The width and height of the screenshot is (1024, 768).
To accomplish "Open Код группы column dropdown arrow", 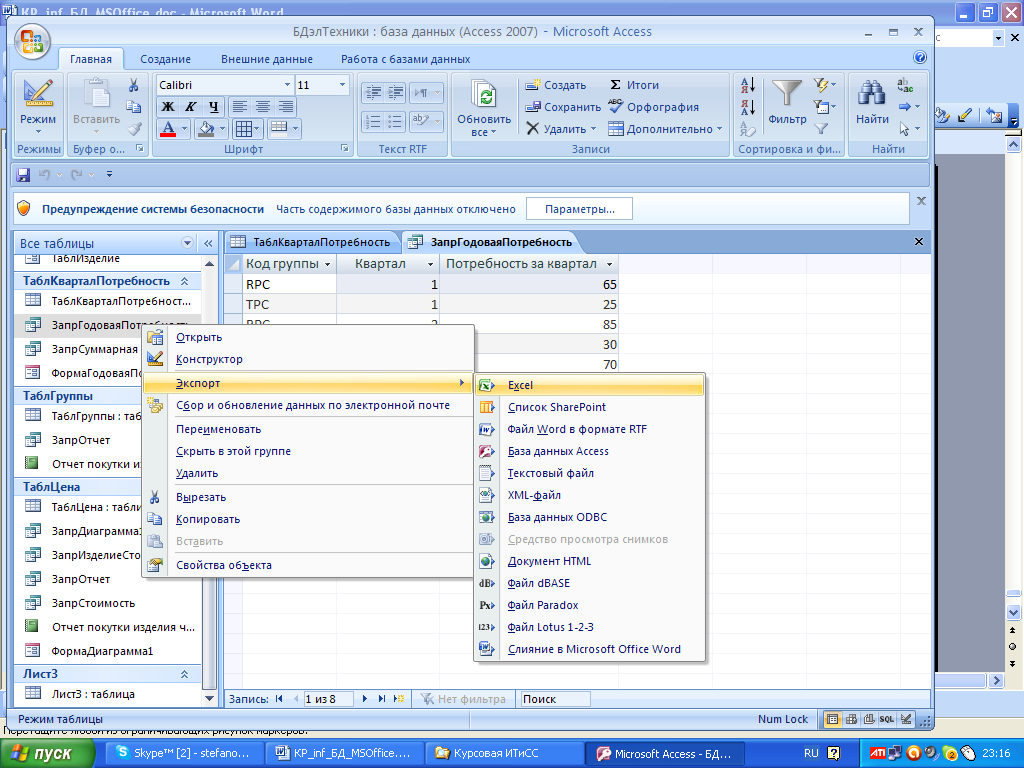I will point(327,264).
